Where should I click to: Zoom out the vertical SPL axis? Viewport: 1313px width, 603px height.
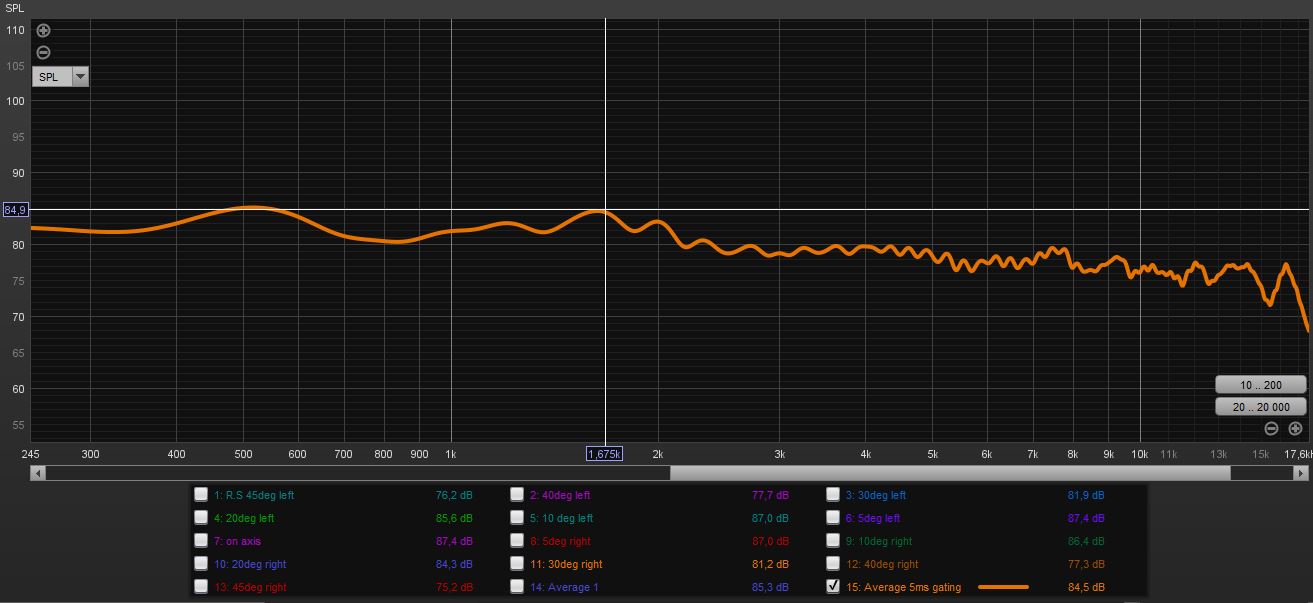(43, 53)
